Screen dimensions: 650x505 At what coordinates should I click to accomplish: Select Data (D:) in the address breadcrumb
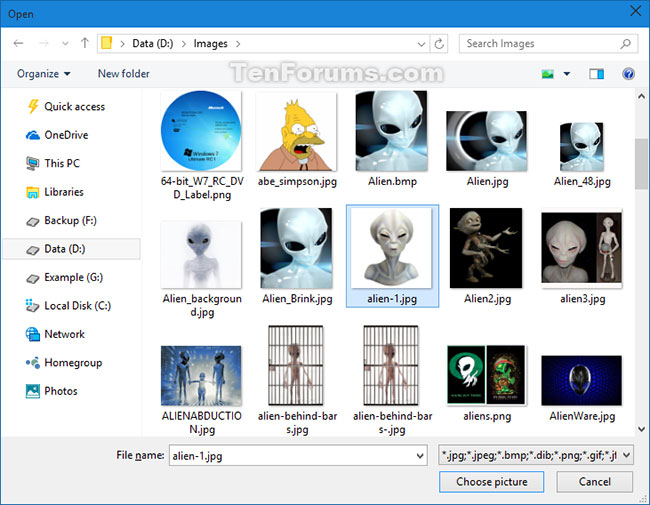click(x=153, y=44)
